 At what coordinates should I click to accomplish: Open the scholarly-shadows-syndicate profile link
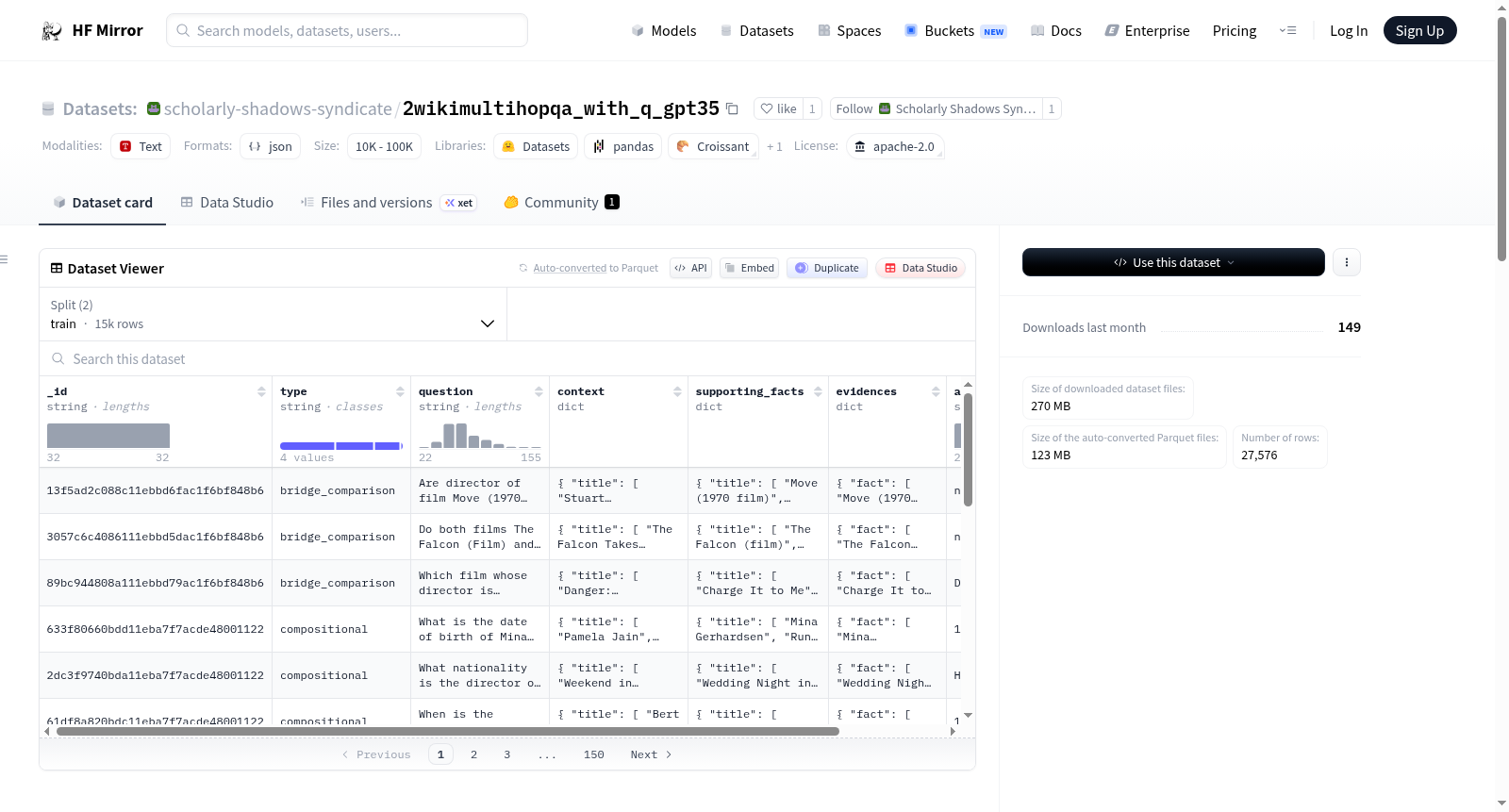click(278, 108)
